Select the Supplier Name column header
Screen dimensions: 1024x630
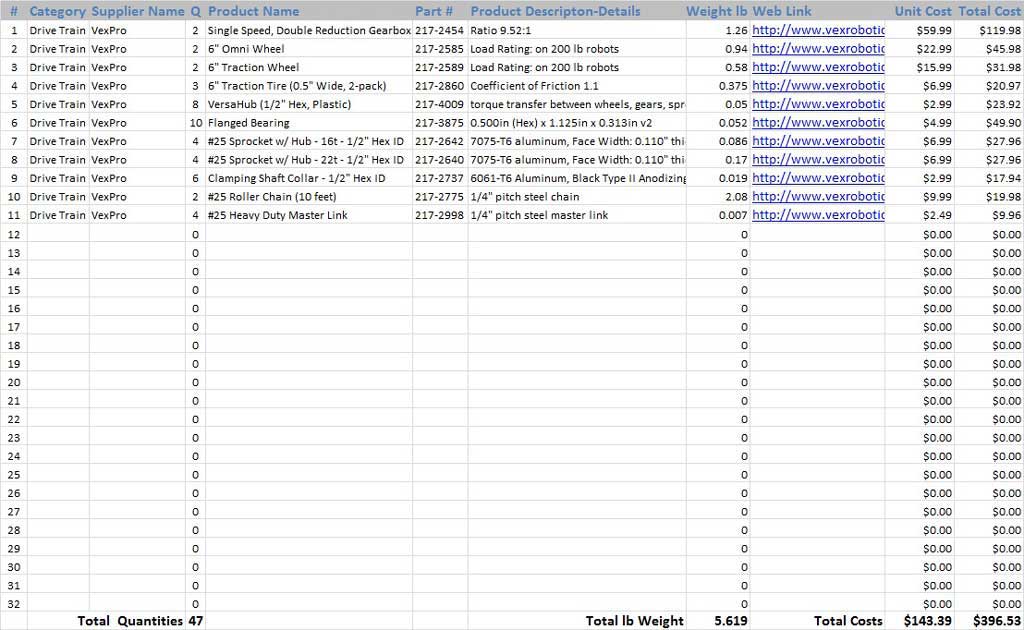click(x=137, y=11)
